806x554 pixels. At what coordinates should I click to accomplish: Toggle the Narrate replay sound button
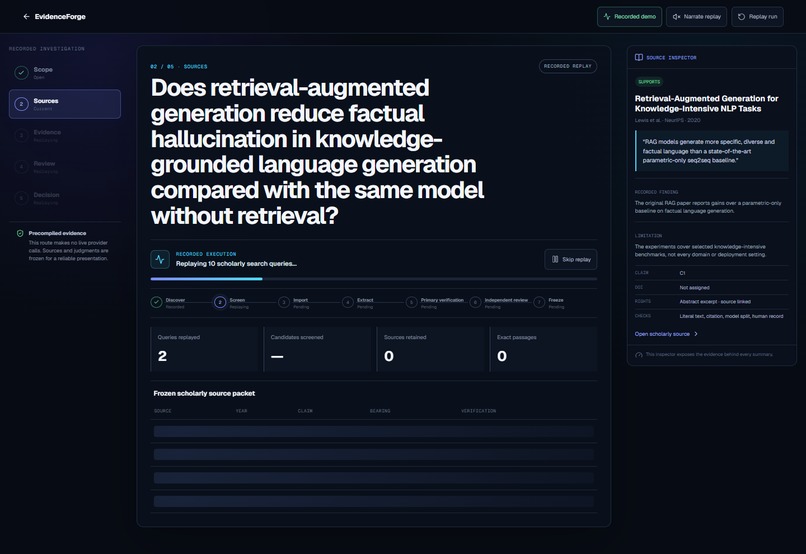pos(696,16)
